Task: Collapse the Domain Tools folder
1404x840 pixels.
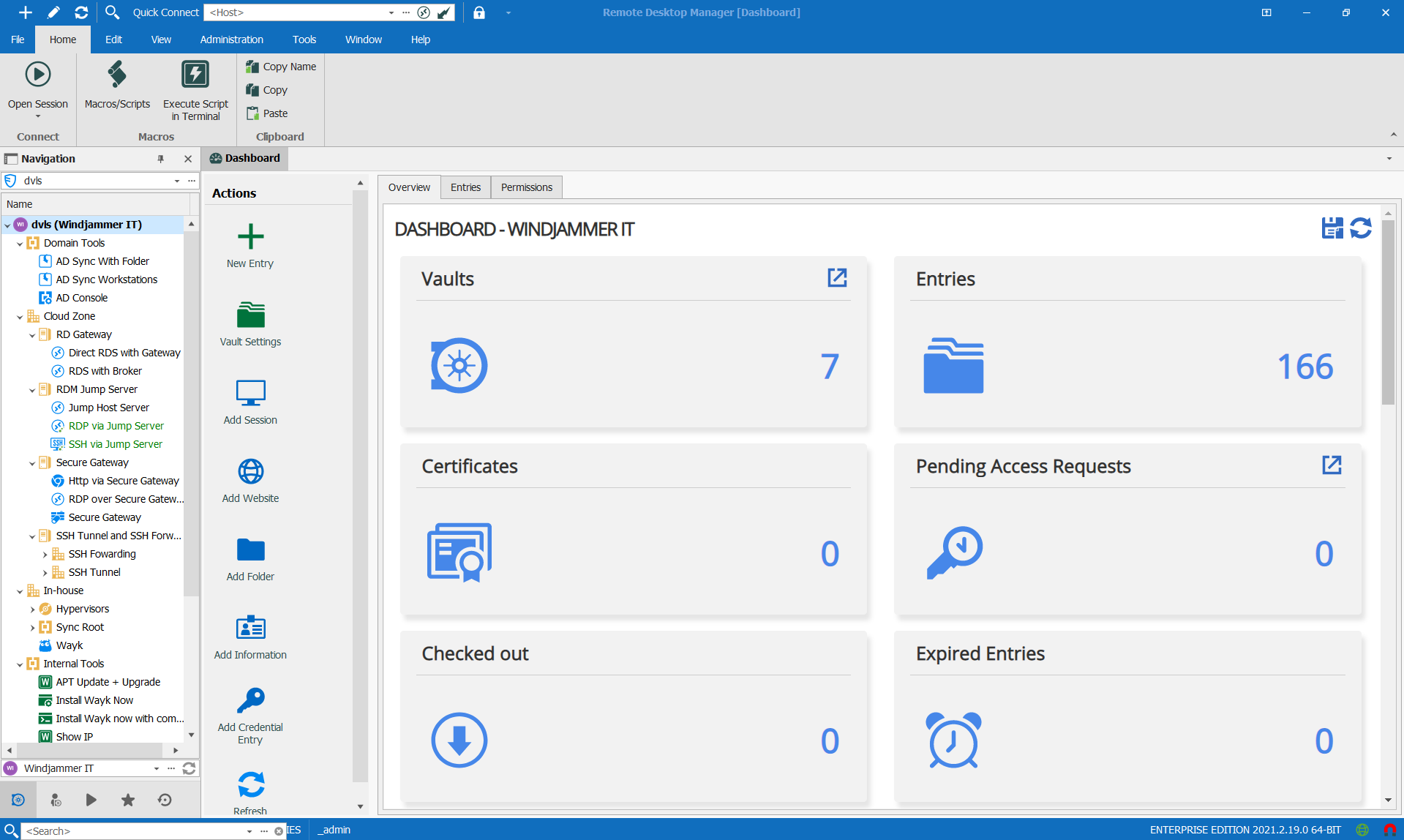Action: point(20,244)
